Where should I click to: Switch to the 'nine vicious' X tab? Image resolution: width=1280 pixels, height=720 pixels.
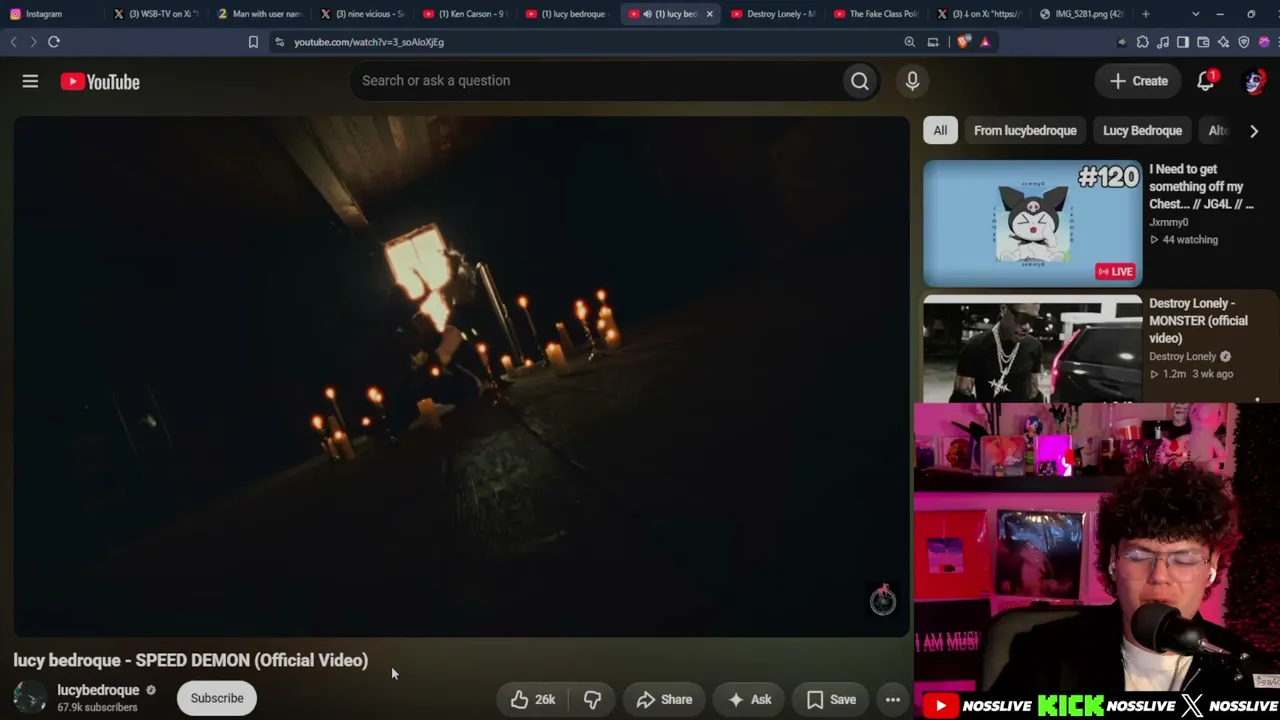[x=363, y=14]
